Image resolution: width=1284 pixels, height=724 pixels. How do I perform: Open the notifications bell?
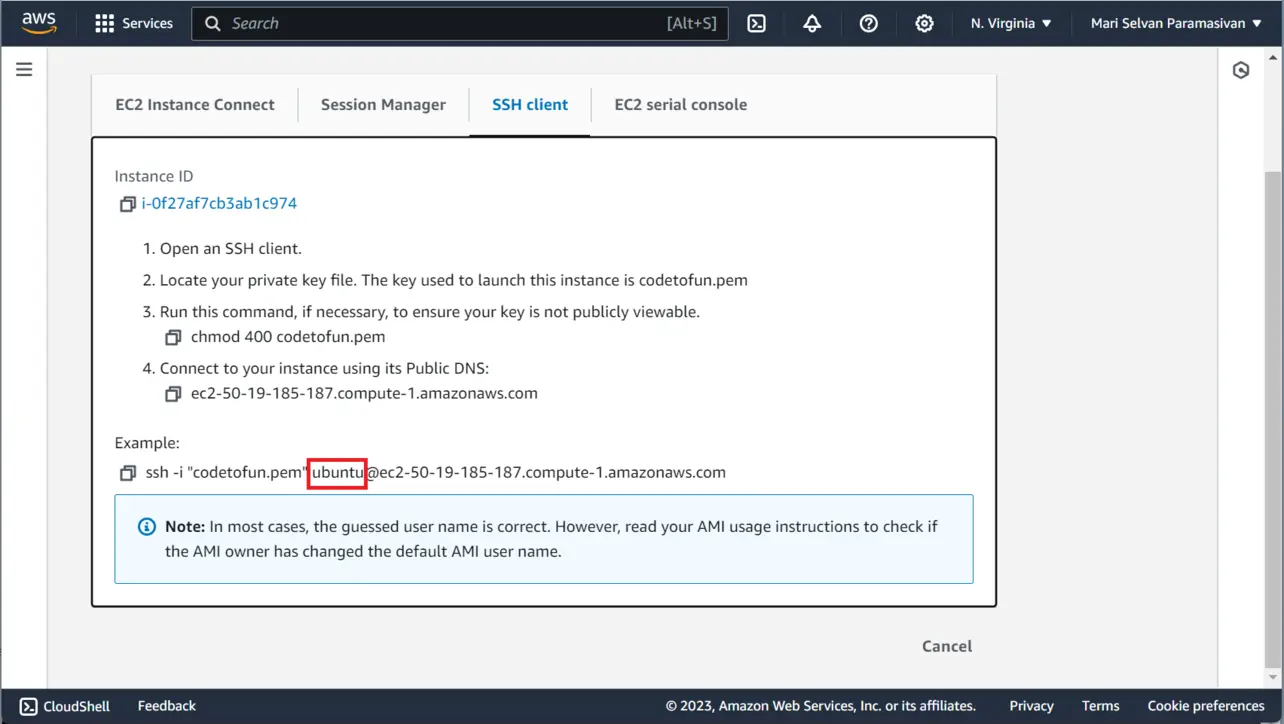tap(812, 23)
